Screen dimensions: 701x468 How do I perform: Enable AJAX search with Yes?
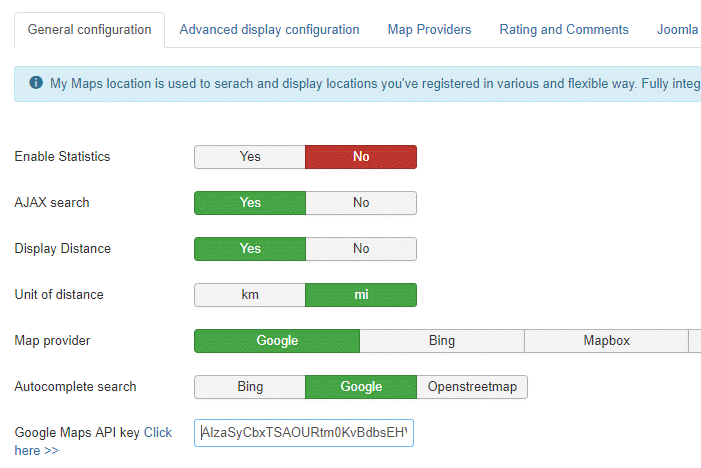(x=250, y=203)
